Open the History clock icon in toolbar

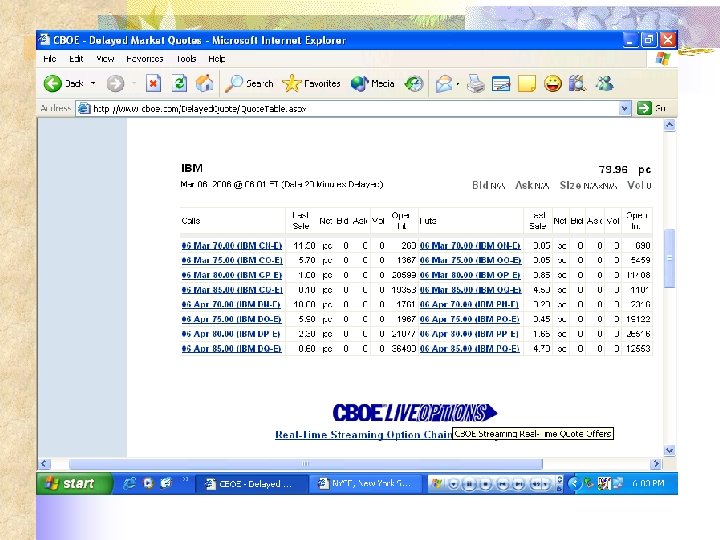tap(414, 84)
